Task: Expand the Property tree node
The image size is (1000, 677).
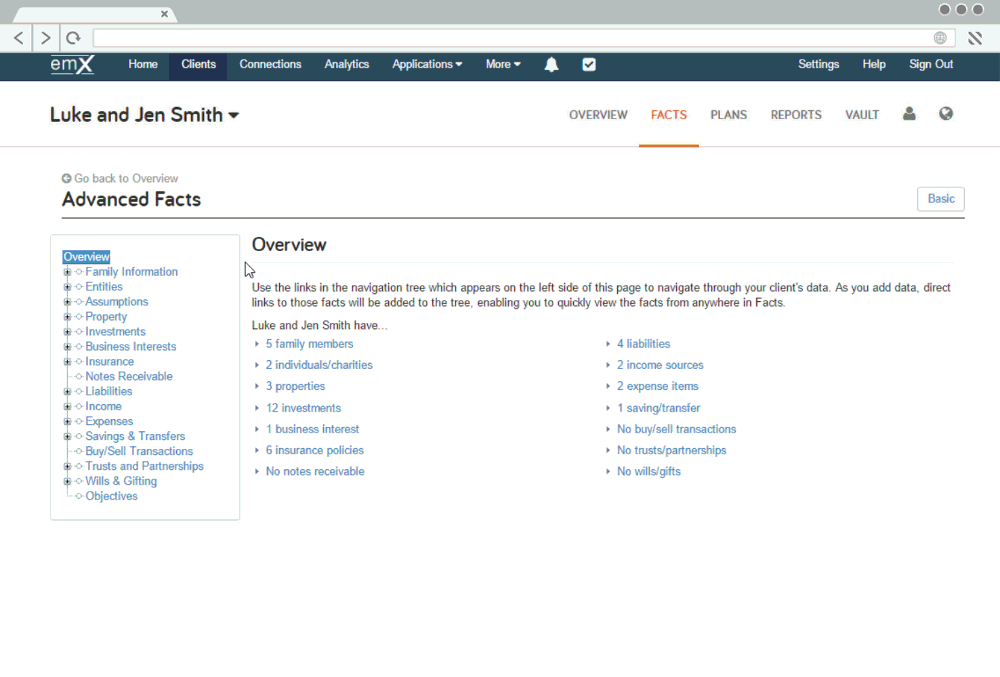Action: (x=67, y=317)
